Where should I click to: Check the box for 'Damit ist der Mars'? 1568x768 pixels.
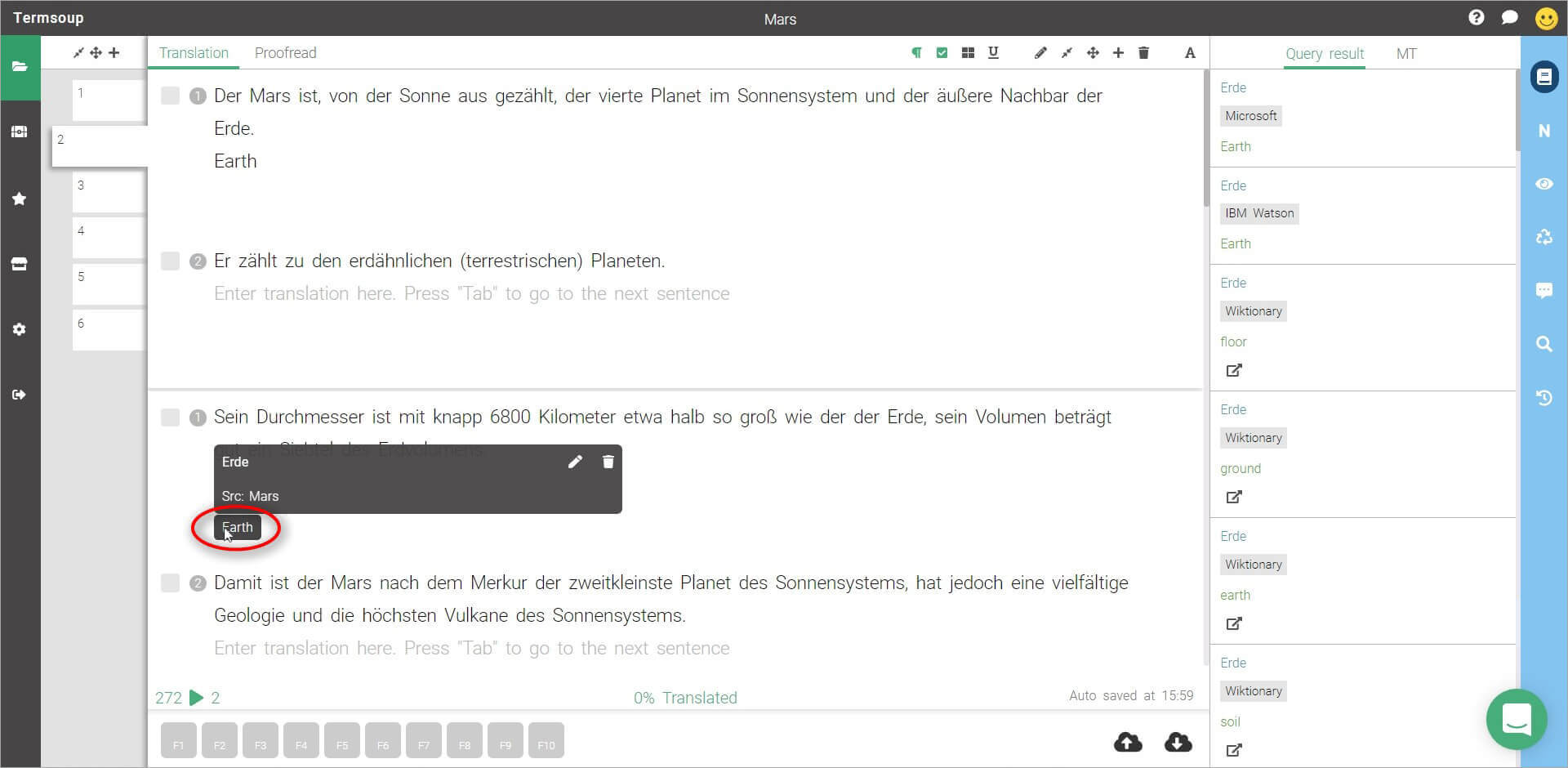tap(170, 583)
